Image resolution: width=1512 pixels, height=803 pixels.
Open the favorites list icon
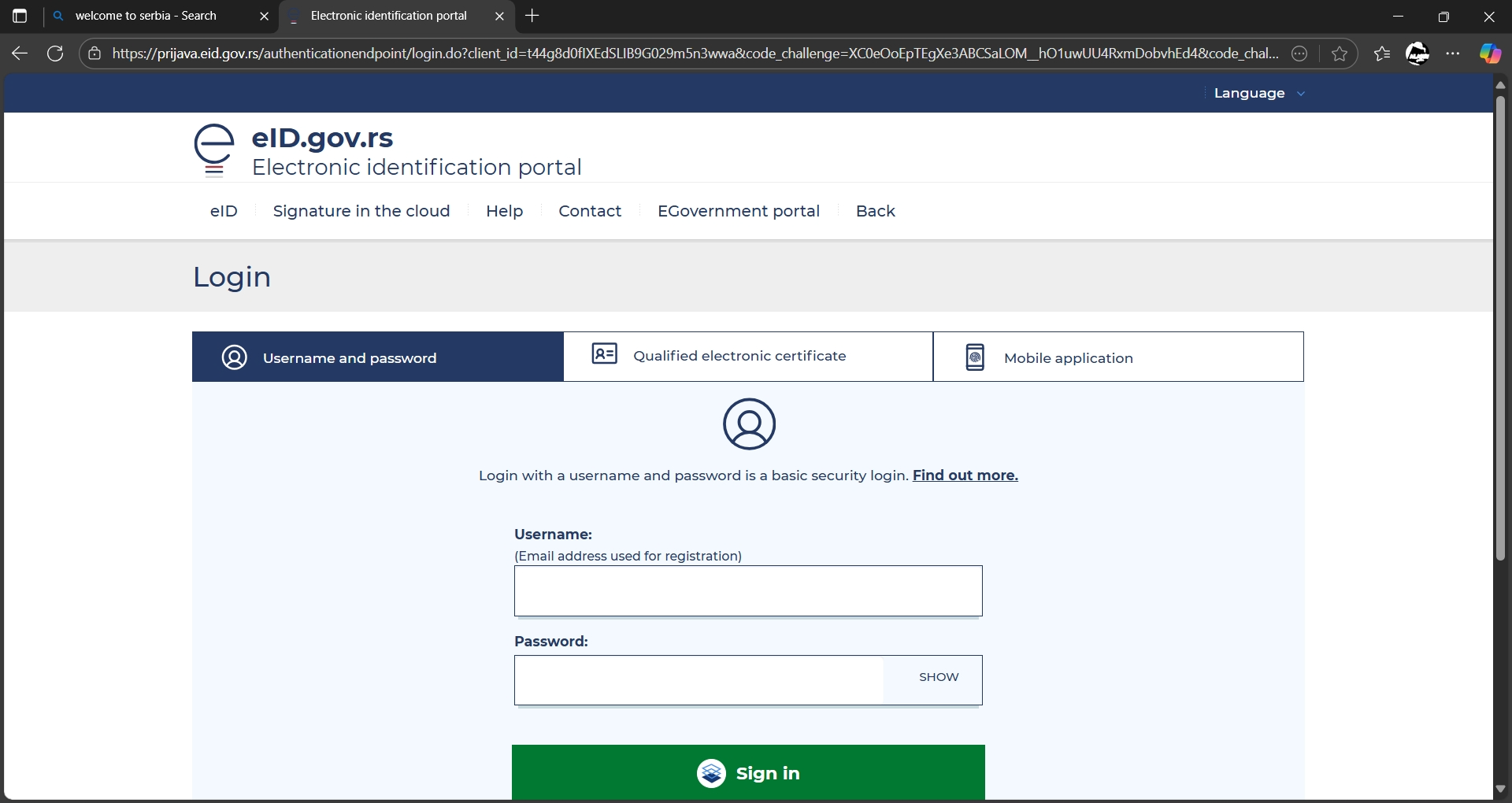click(1382, 54)
